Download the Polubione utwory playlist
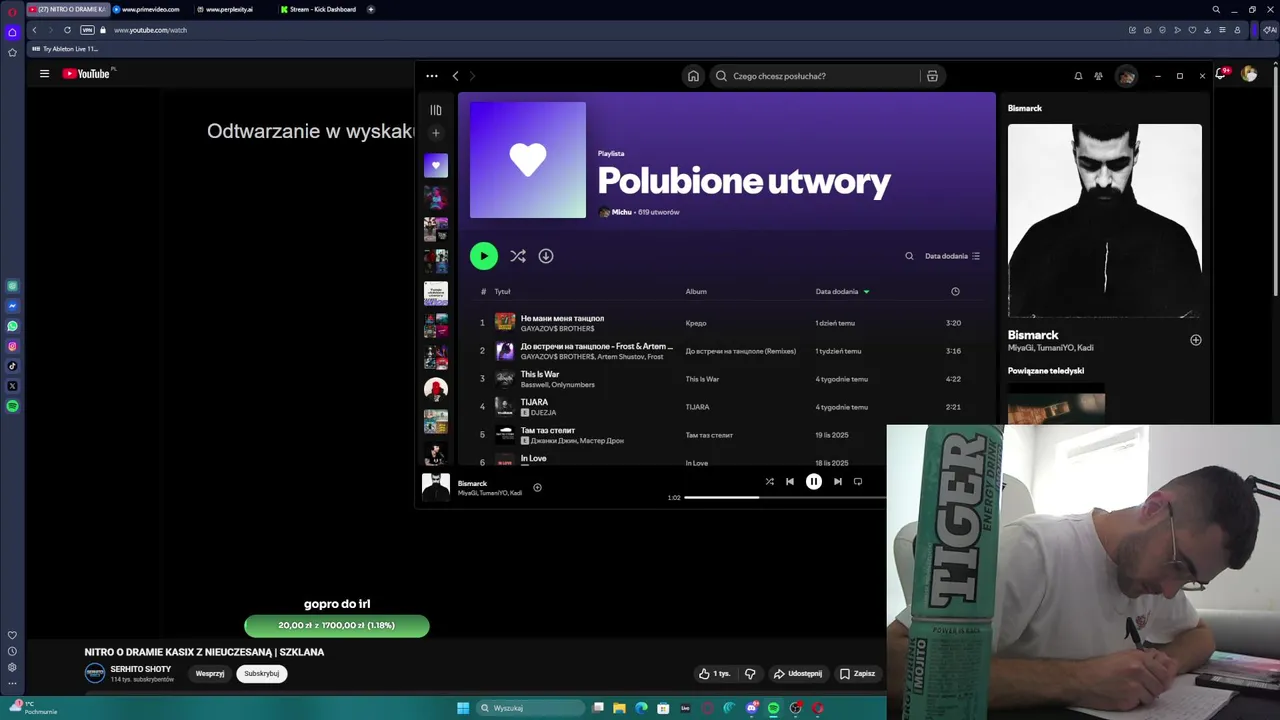Screen dimensions: 1280x720 pyautogui.click(x=546, y=256)
